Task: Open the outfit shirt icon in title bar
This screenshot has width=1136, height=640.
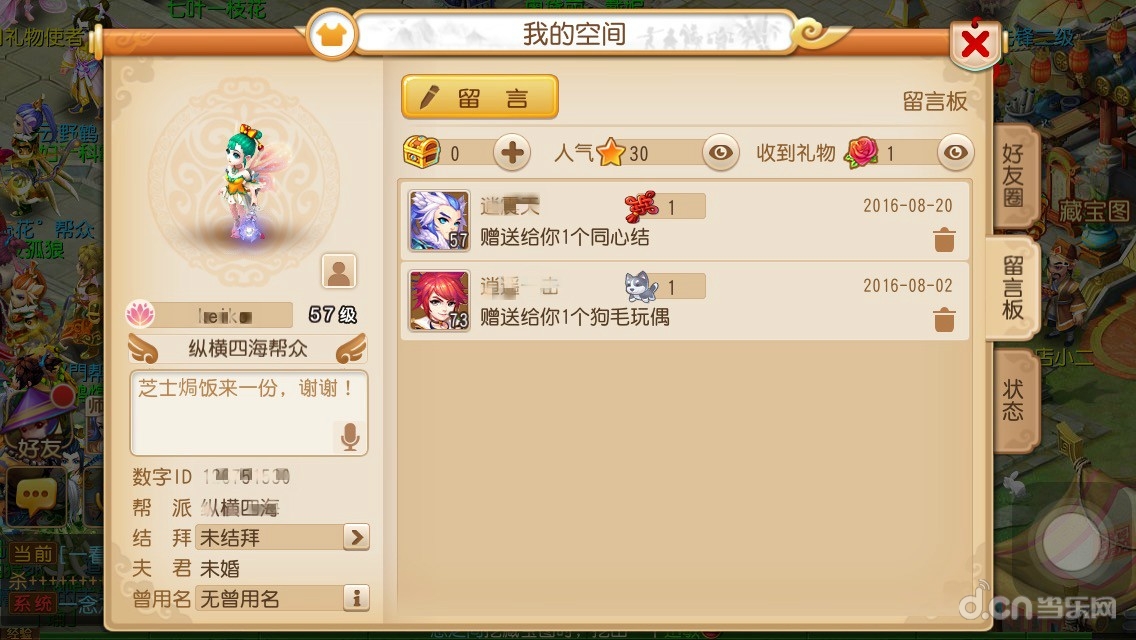Action: click(x=332, y=33)
